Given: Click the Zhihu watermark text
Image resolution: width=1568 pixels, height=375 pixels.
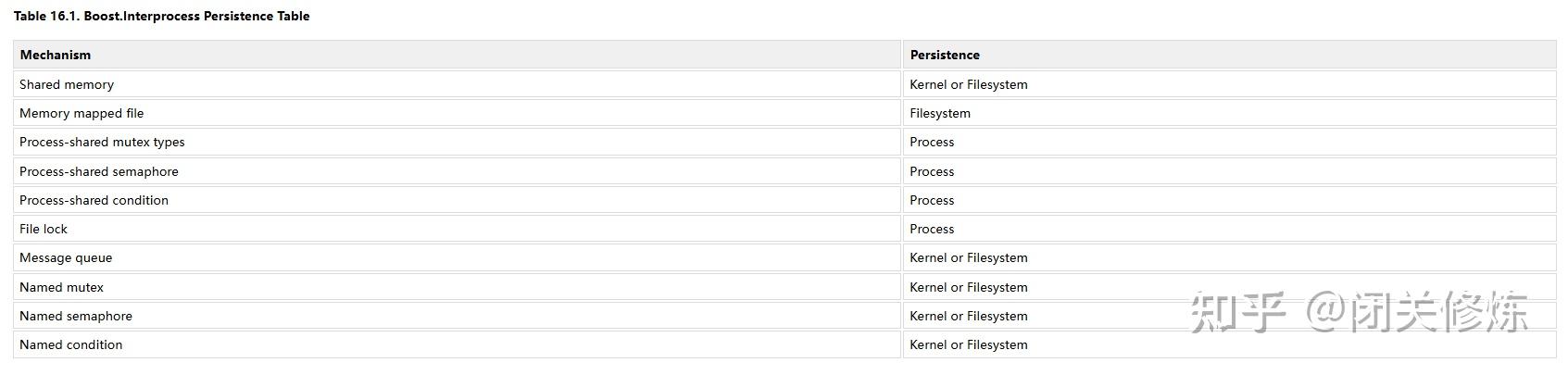Looking at the screenshot, I should point(1358,312).
